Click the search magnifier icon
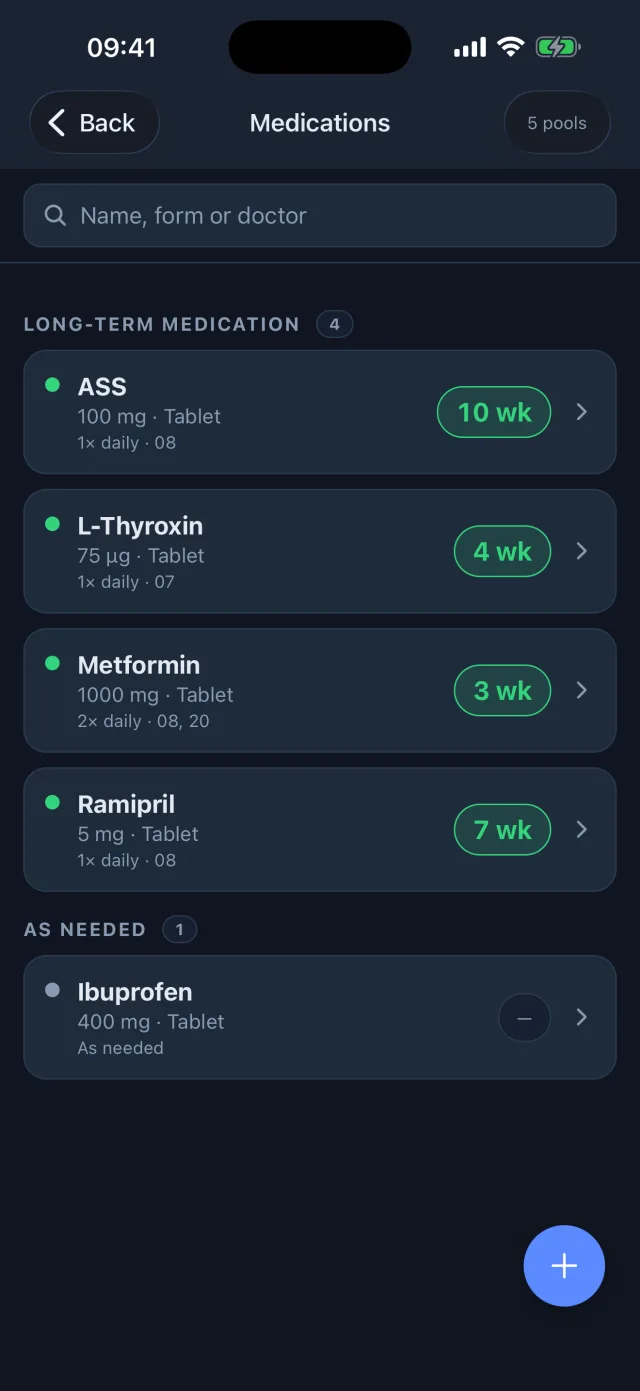Image resolution: width=640 pixels, height=1391 pixels. (55, 215)
